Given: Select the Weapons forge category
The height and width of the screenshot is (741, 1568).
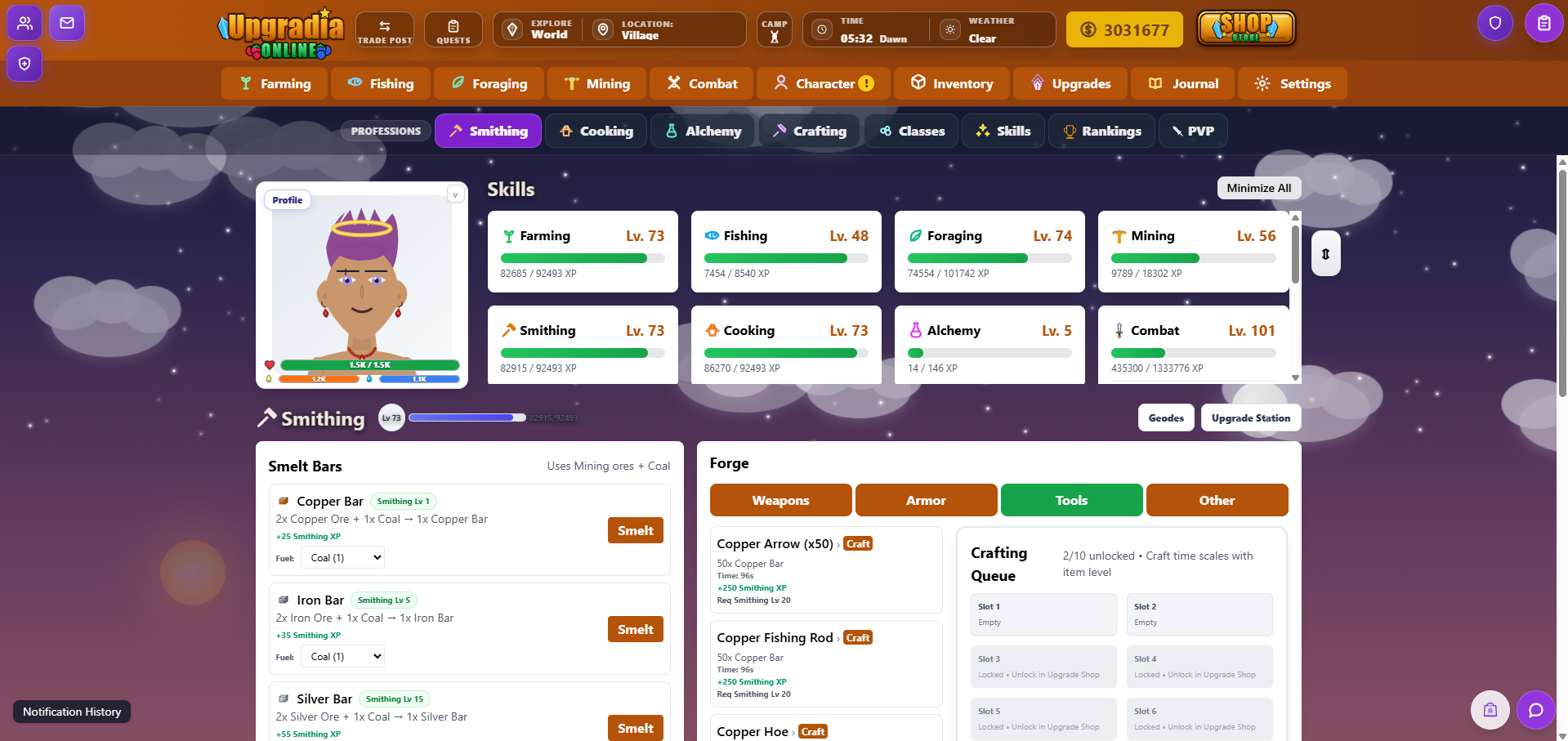Looking at the screenshot, I should [x=780, y=500].
